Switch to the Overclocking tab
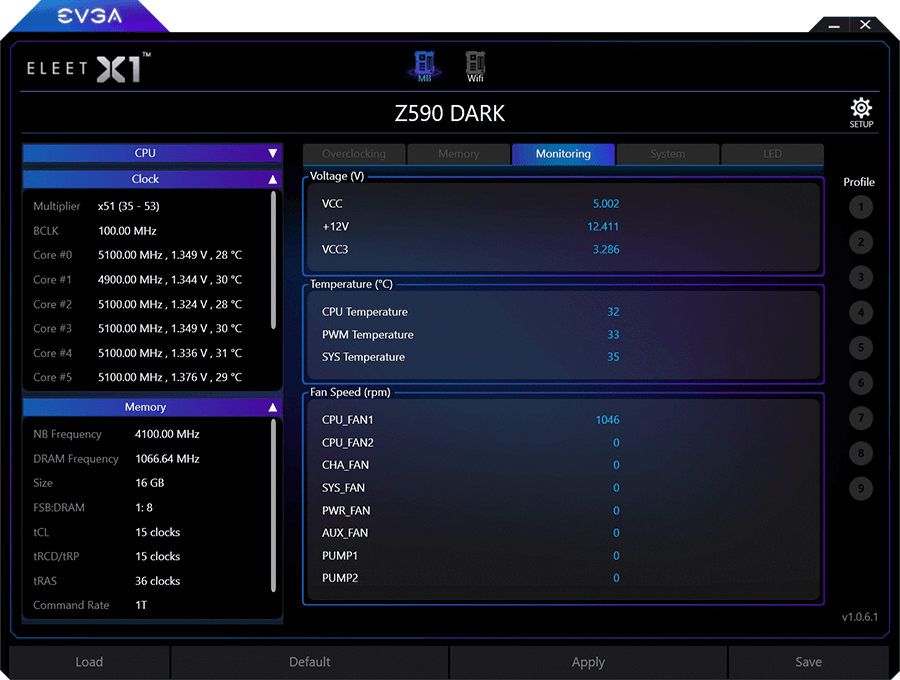 click(354, 154)
